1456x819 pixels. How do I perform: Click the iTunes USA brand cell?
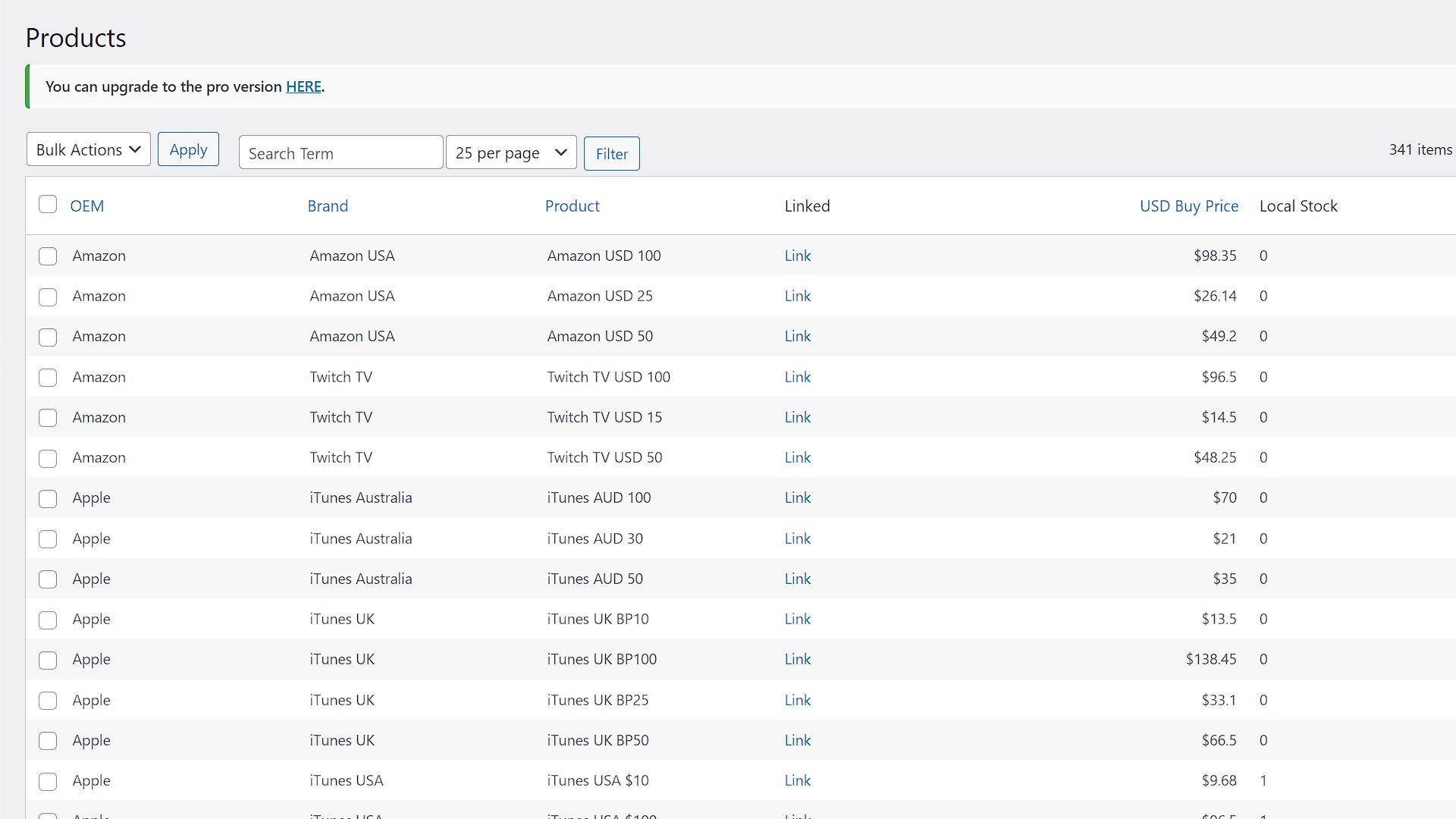(347, 780)
